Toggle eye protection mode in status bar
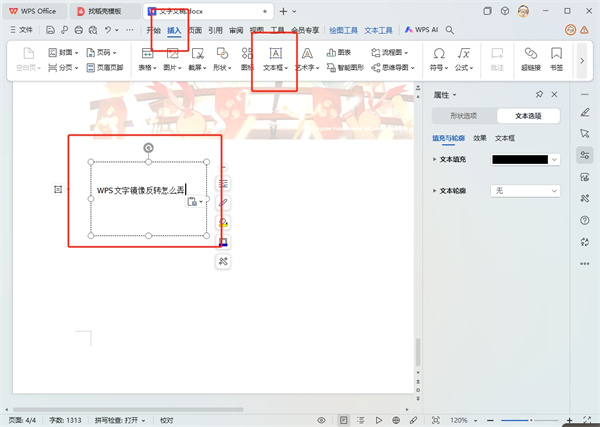 click(321, 420)
